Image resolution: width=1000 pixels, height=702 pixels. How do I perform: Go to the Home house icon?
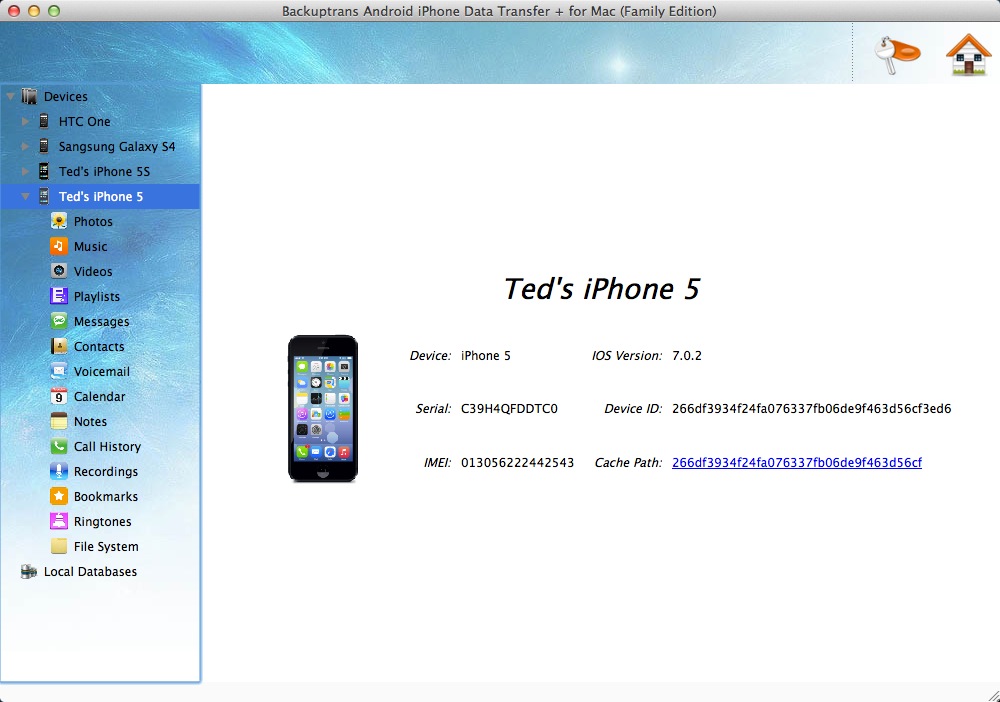pos(968,55)
